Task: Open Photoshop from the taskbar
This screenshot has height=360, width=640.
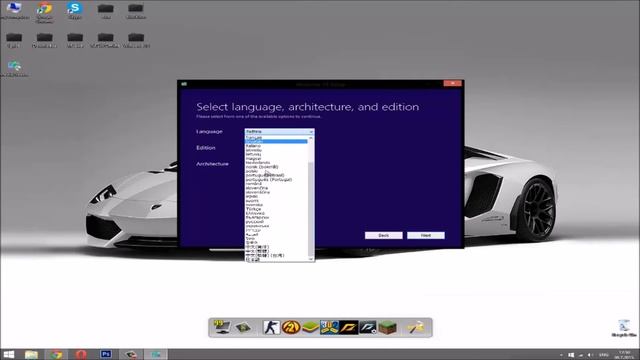Action: coord(106,354)
